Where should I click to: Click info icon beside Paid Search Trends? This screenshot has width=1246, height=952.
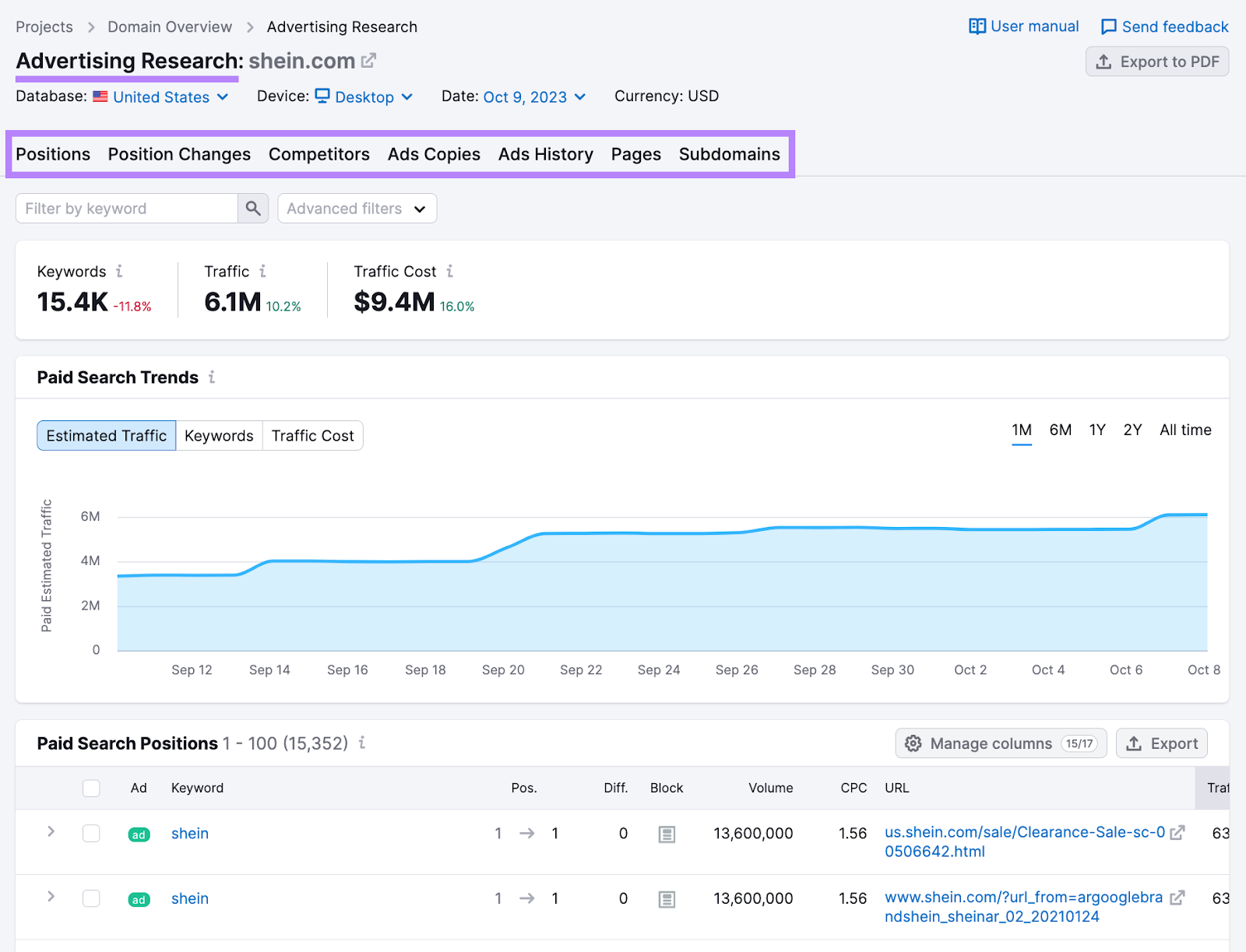(x=211, y=378)
